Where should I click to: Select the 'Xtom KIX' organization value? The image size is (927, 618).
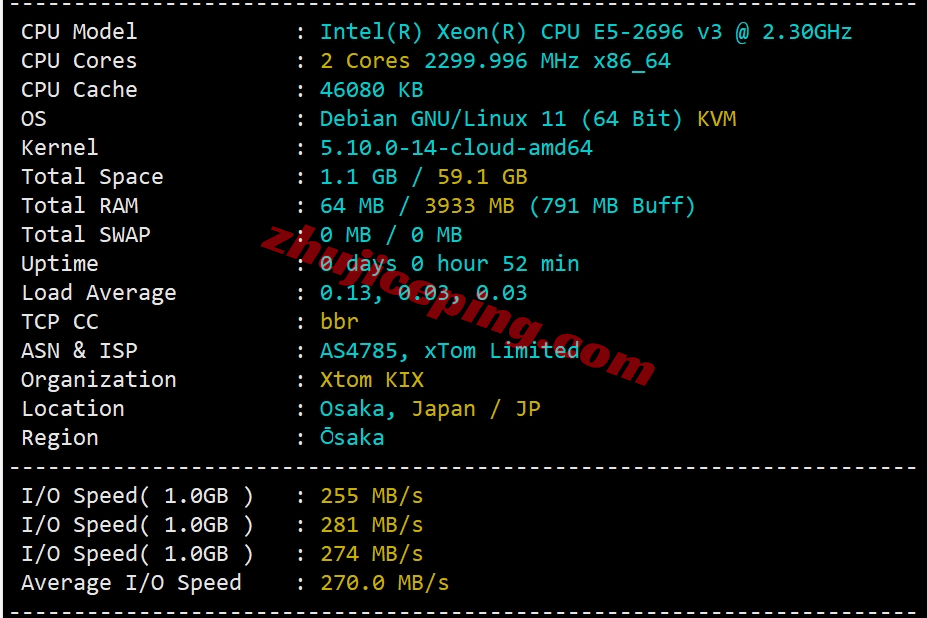point(371,380)
